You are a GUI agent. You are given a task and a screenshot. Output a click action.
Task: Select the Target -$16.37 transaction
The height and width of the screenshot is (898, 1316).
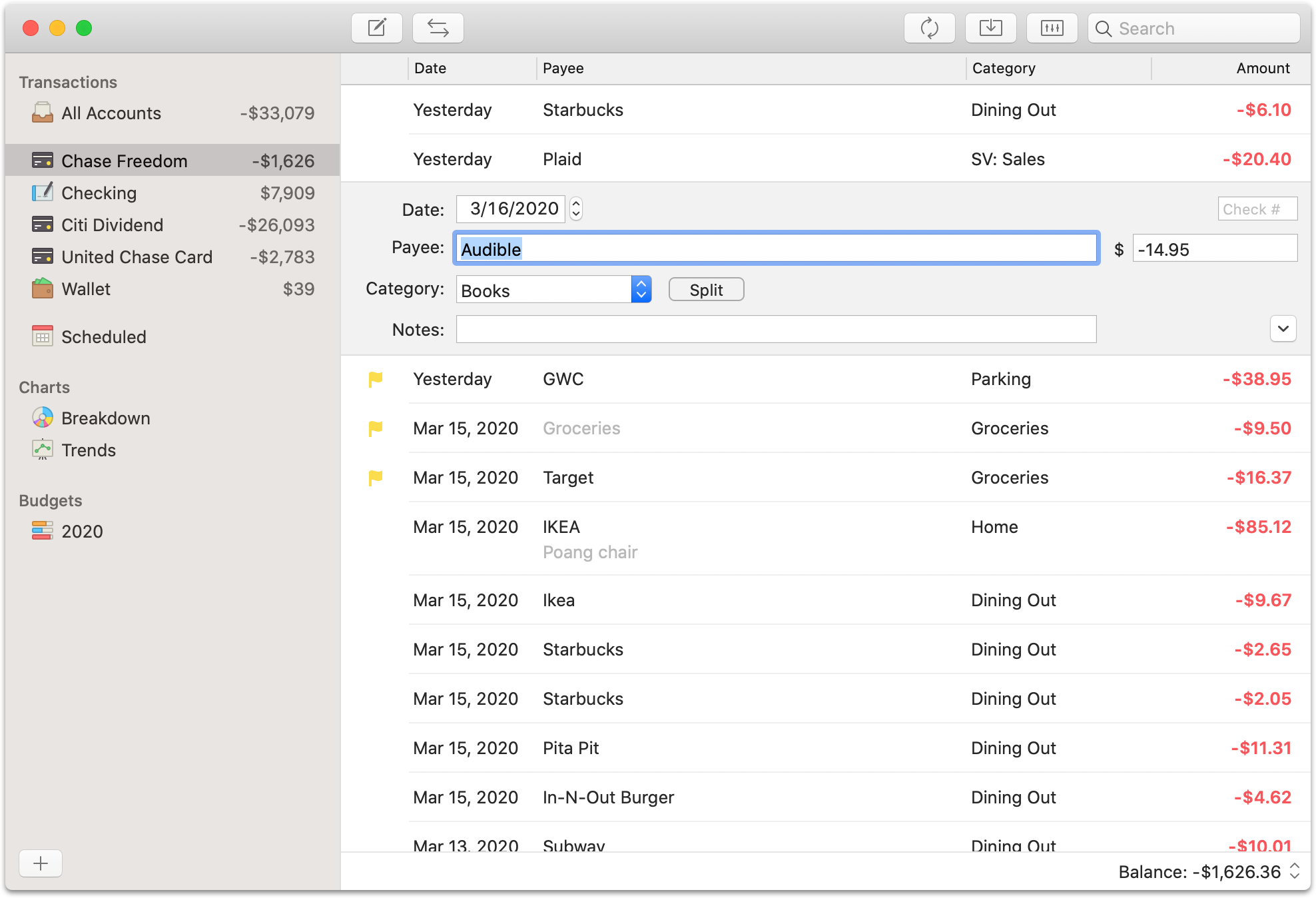pos(826,478)
